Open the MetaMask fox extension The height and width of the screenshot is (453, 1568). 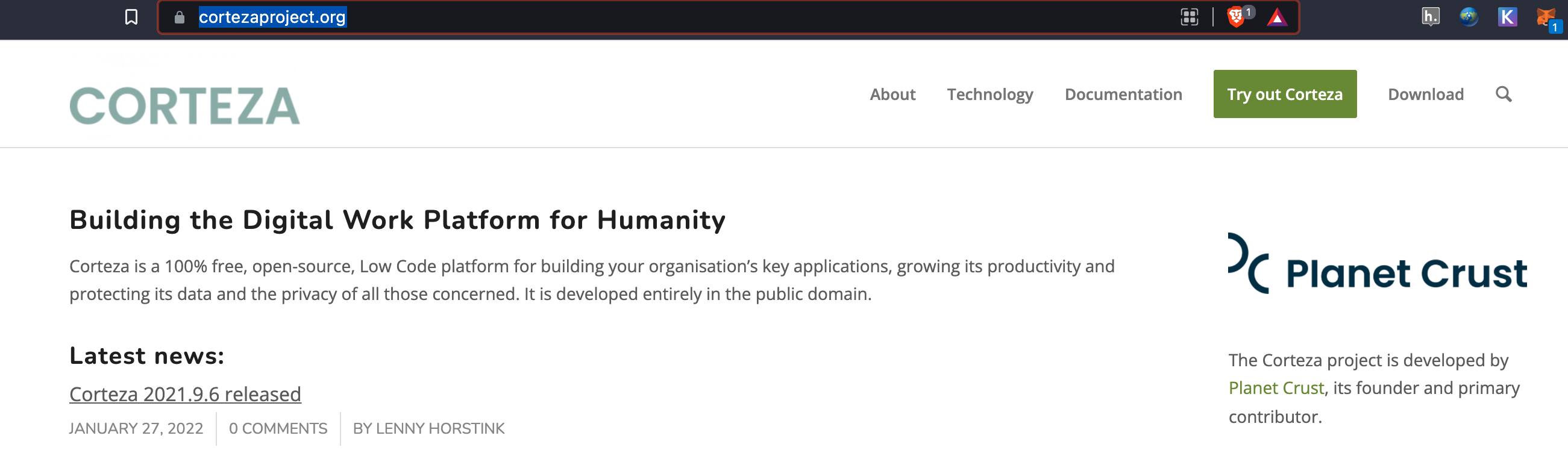(x=1546, y=17)
